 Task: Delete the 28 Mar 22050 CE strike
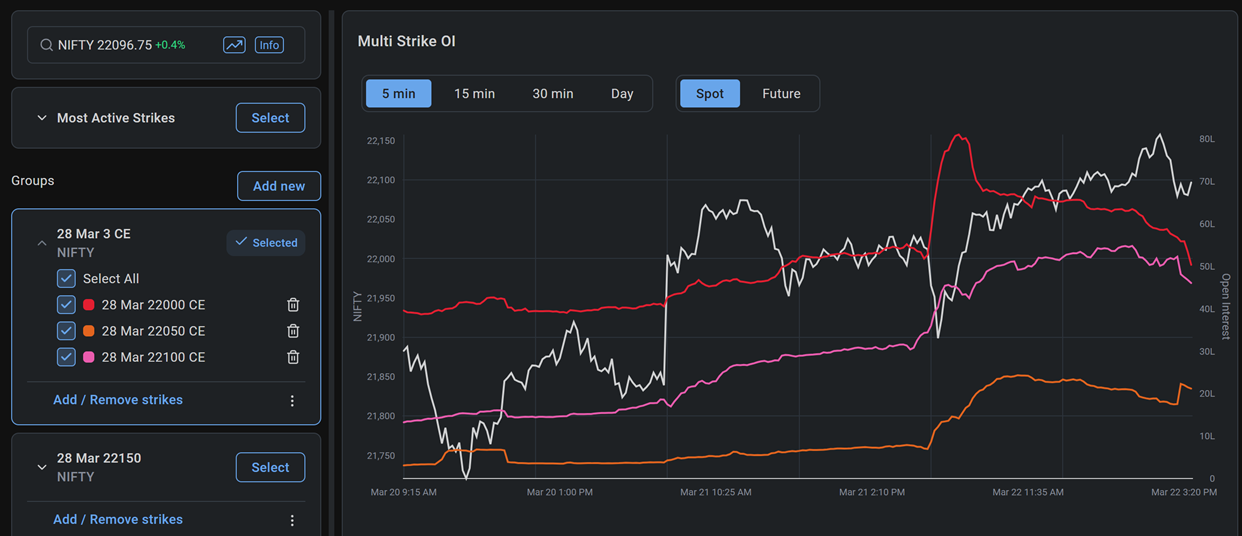(293, 331)
